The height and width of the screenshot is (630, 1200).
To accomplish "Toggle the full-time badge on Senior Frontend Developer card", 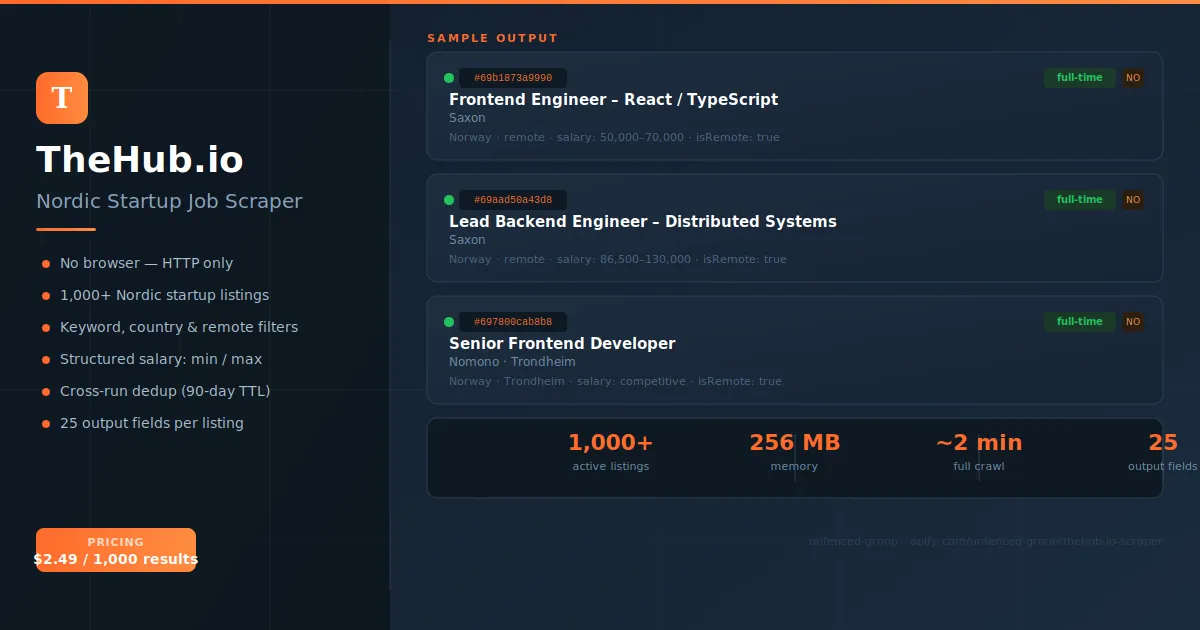I will click(1079, 321).
